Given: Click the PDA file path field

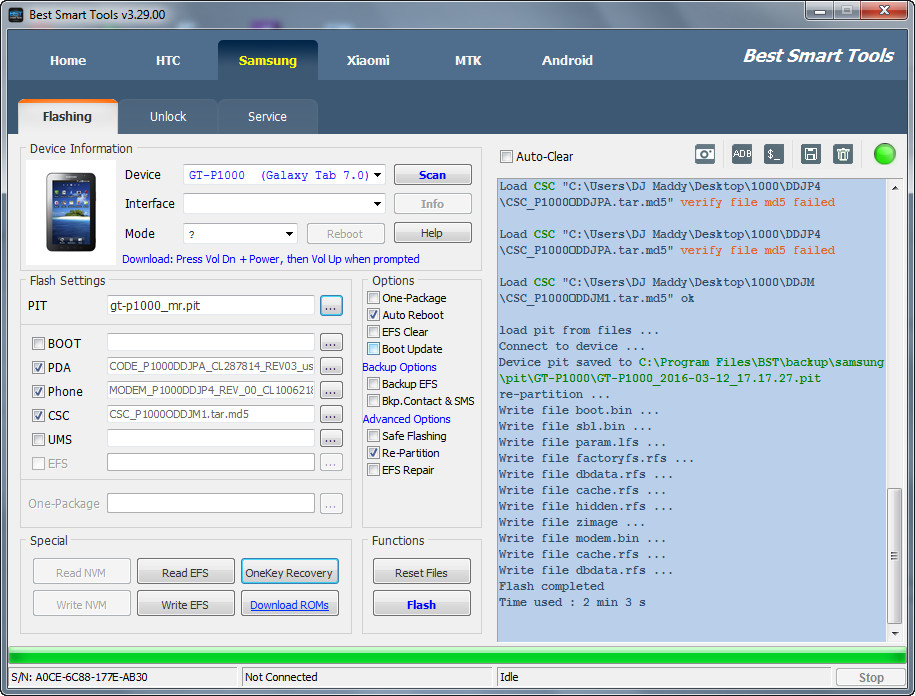Looking at the screenshot, I should (211, 367).
